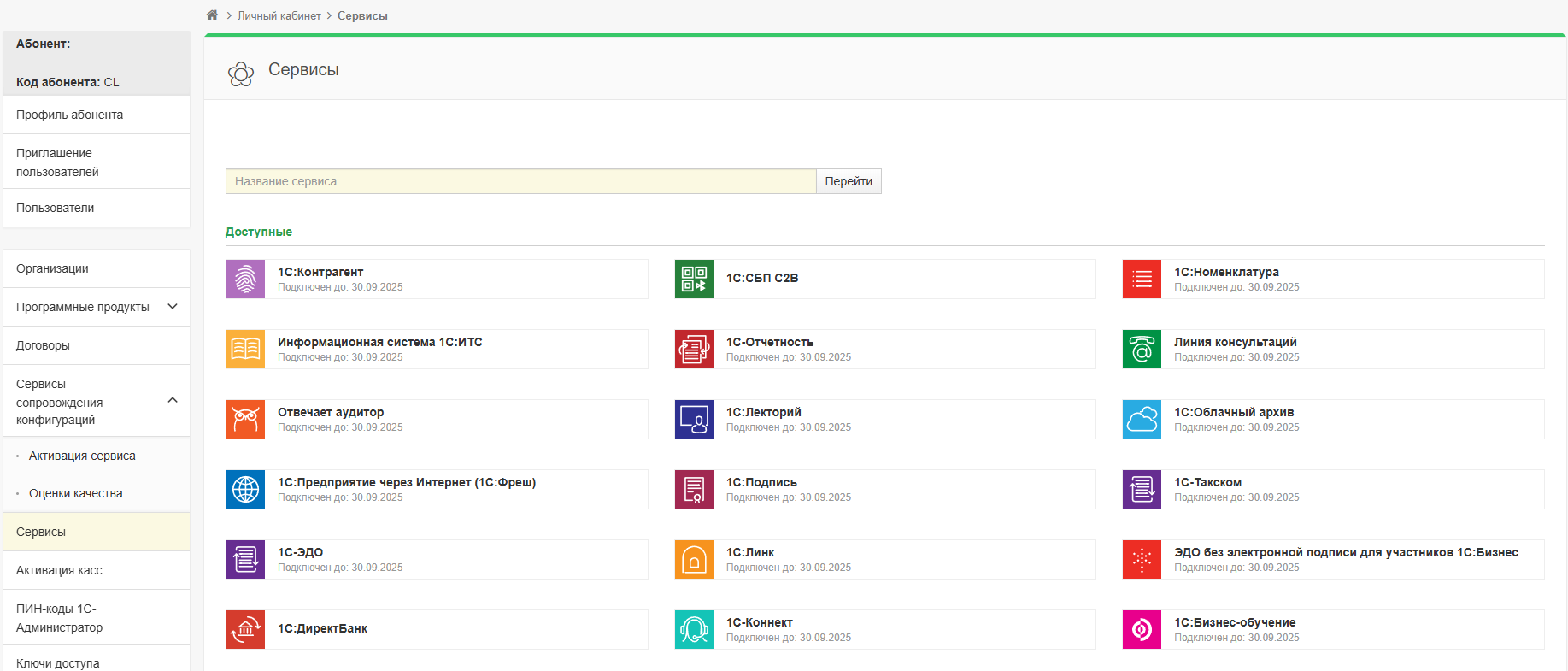Open the 1С-ЭДО purple document icon
The image size is (1568, 671).
coord(245,559)
